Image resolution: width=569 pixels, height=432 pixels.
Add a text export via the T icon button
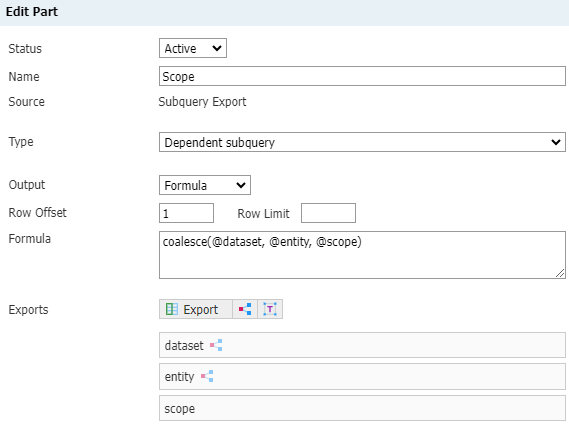tap(270, 309)
